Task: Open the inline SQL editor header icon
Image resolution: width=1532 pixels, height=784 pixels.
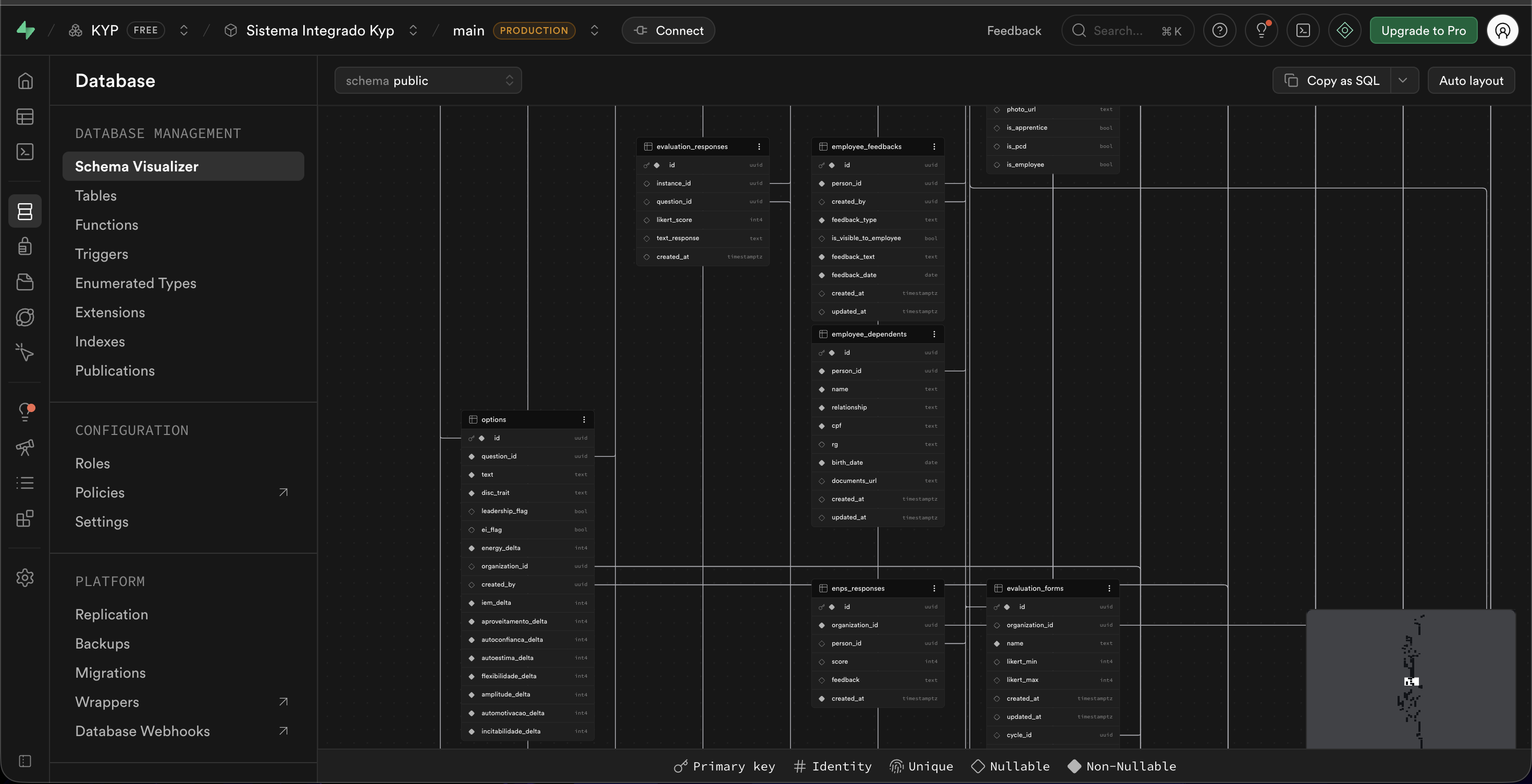Action: (1303, 30)
